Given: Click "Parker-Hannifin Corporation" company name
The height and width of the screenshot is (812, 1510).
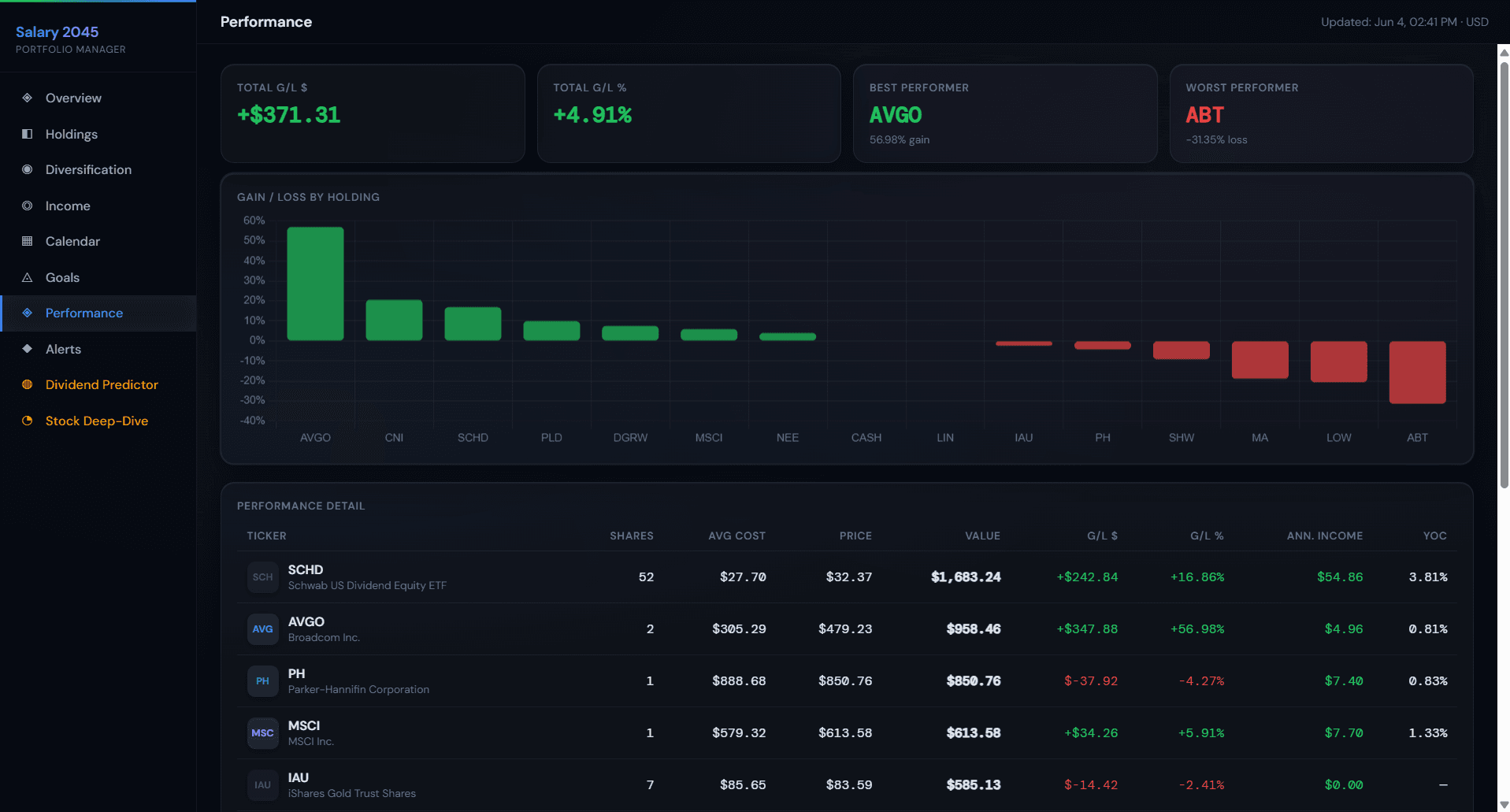Looking at the screenshot, I should pyautogui.click(x=358, y=689).
